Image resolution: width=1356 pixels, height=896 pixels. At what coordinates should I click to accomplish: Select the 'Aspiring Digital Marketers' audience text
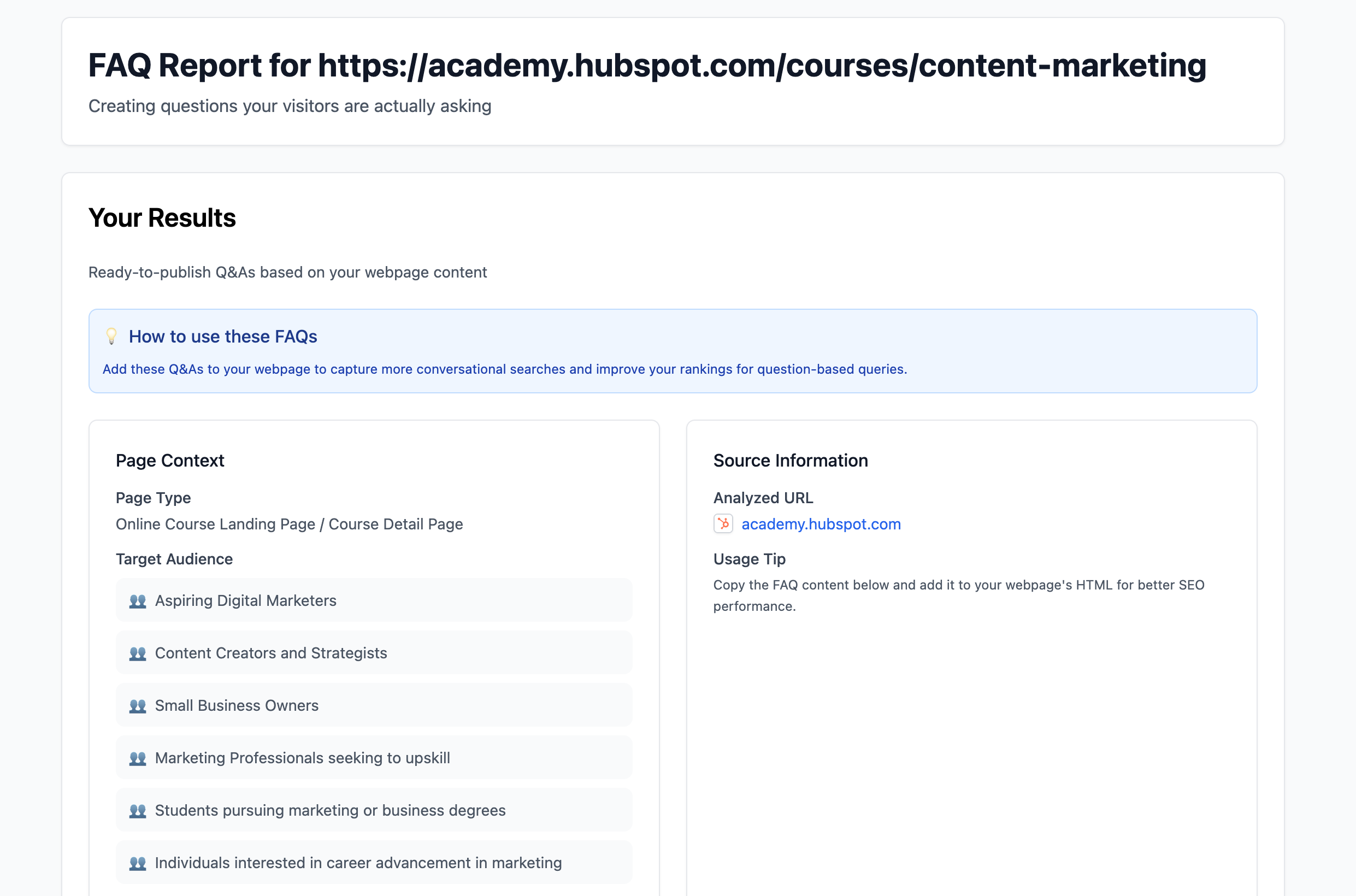pyautogui.click(x=246, y=600)
